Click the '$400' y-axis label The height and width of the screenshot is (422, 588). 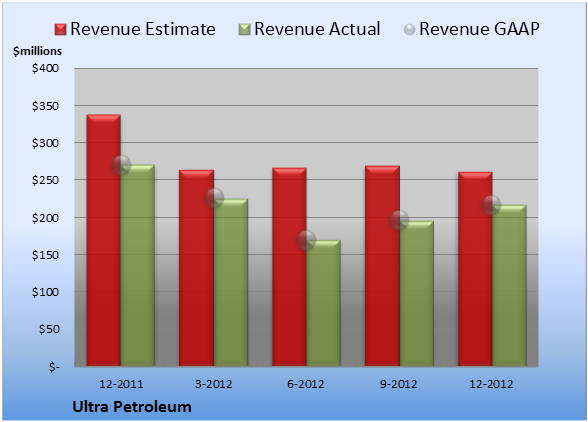pos(45,68)
